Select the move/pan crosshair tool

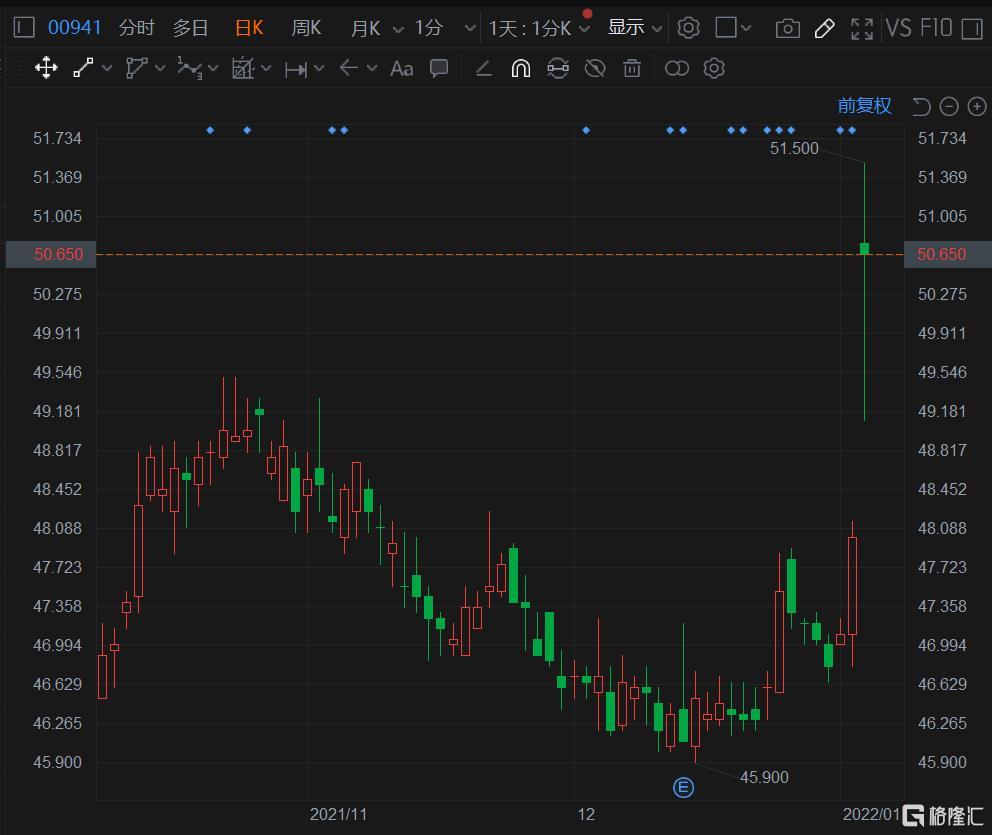click(x=46, y=68)
